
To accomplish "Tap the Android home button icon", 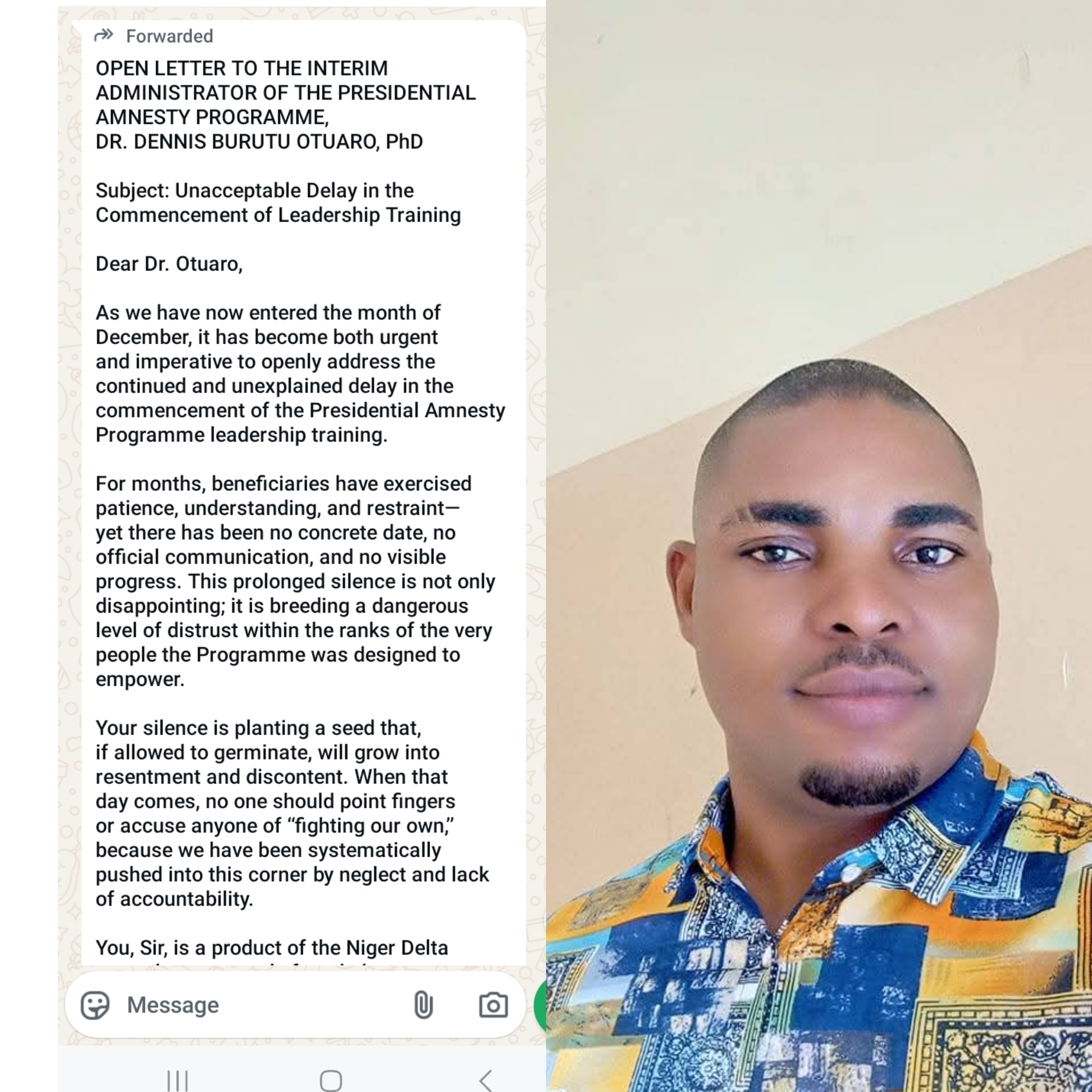I will 331,1080.
